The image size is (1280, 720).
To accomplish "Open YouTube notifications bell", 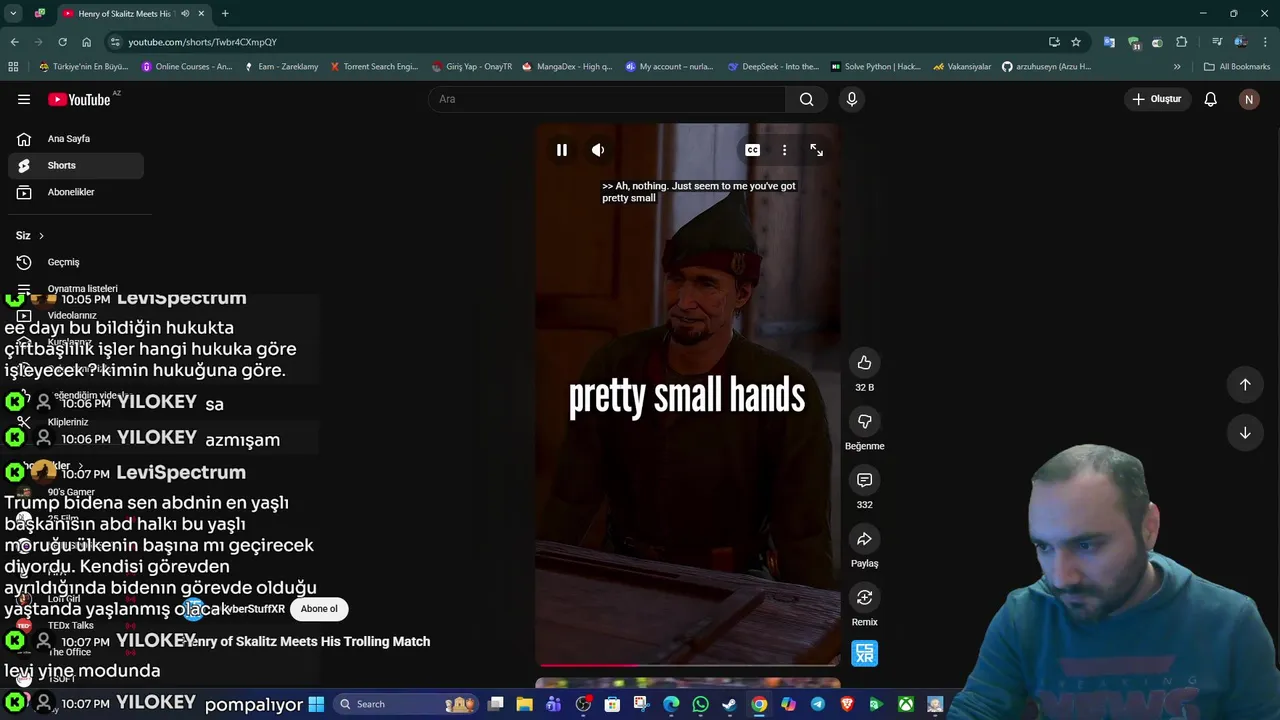I will [1210, 99].
